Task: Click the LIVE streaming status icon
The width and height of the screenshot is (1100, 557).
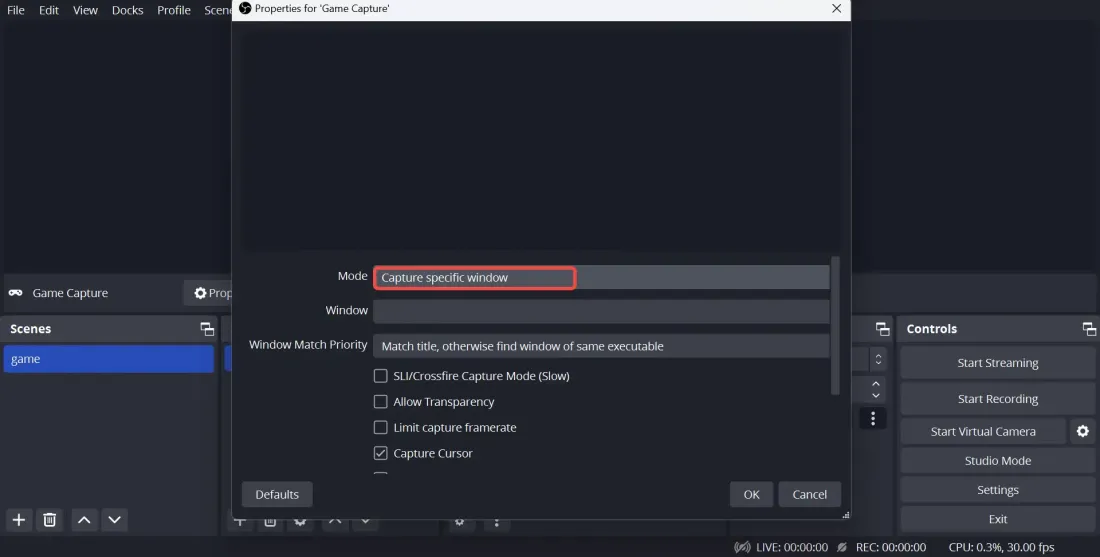Action: (x=742, y=547)
